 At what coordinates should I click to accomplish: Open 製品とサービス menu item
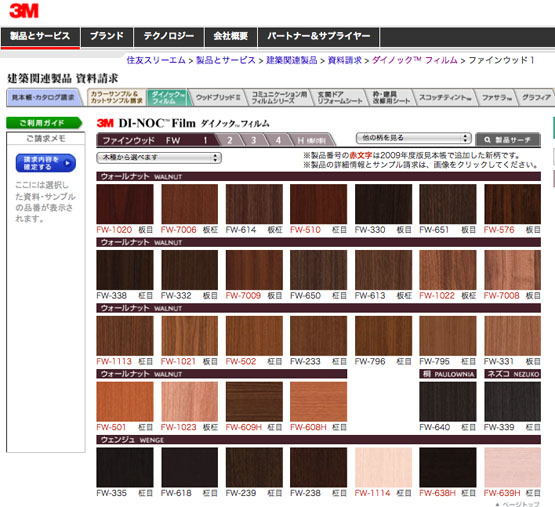coord(40,36)
